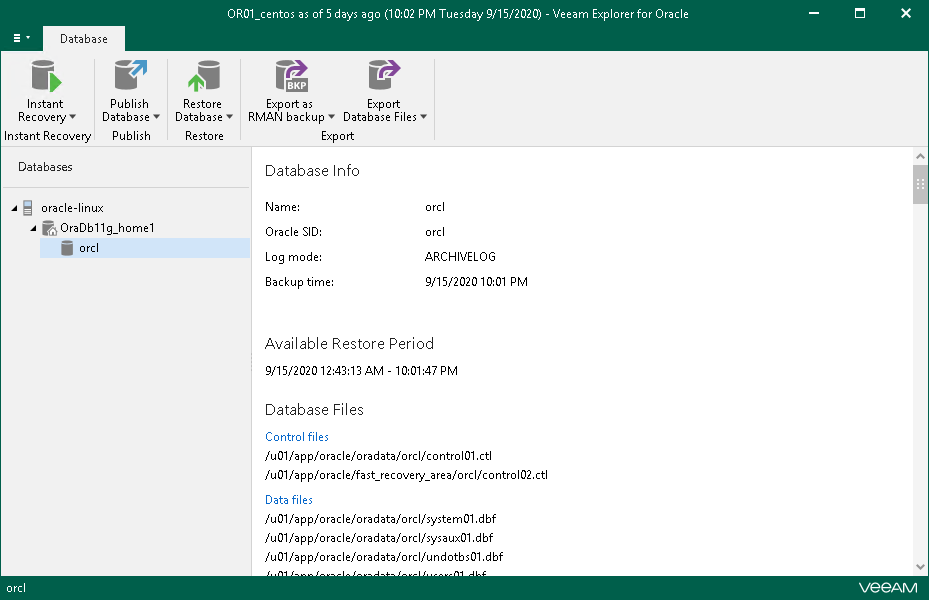Click the OraDb11g_home1 Oracle home icon
Screen dimensions: 929x600
[x=50, y=228]
